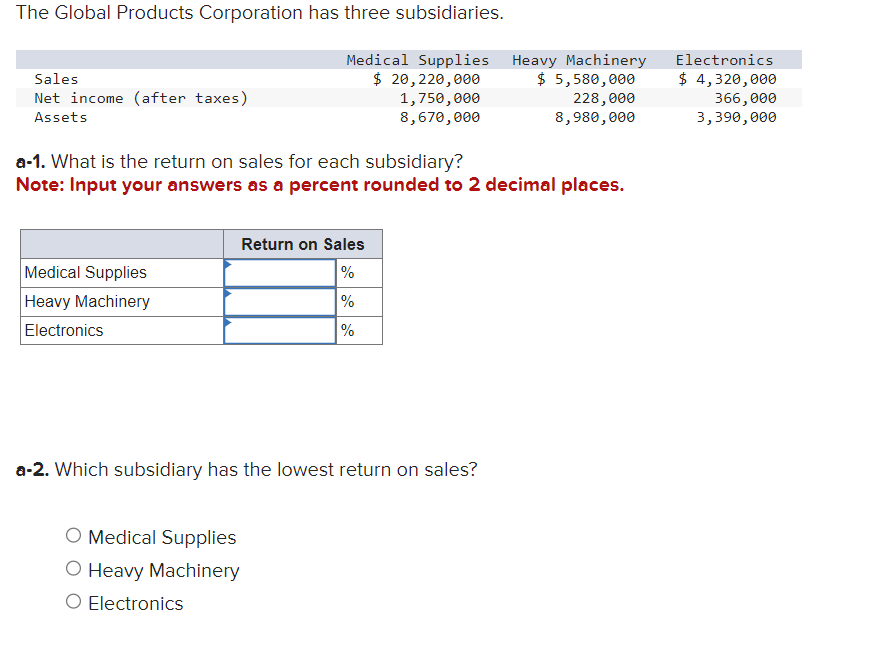Click the Heavy Machinery column header
888x656 pixels.
click(579, 60)
